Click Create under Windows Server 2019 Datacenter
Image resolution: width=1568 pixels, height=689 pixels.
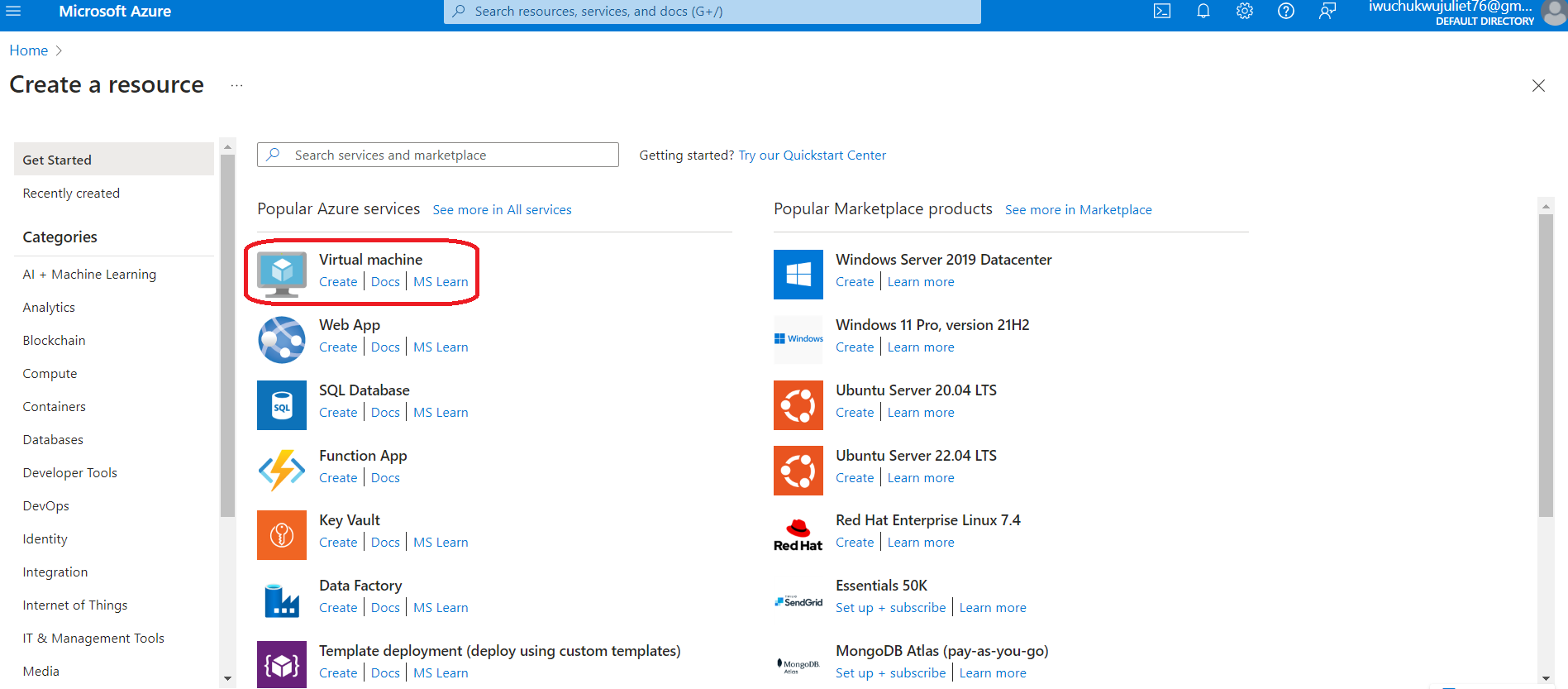pyautogui.click(x=855, y=282)
